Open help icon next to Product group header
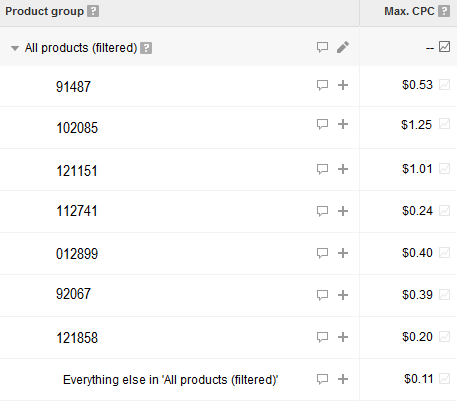The image size is (465, 405). 93,11
